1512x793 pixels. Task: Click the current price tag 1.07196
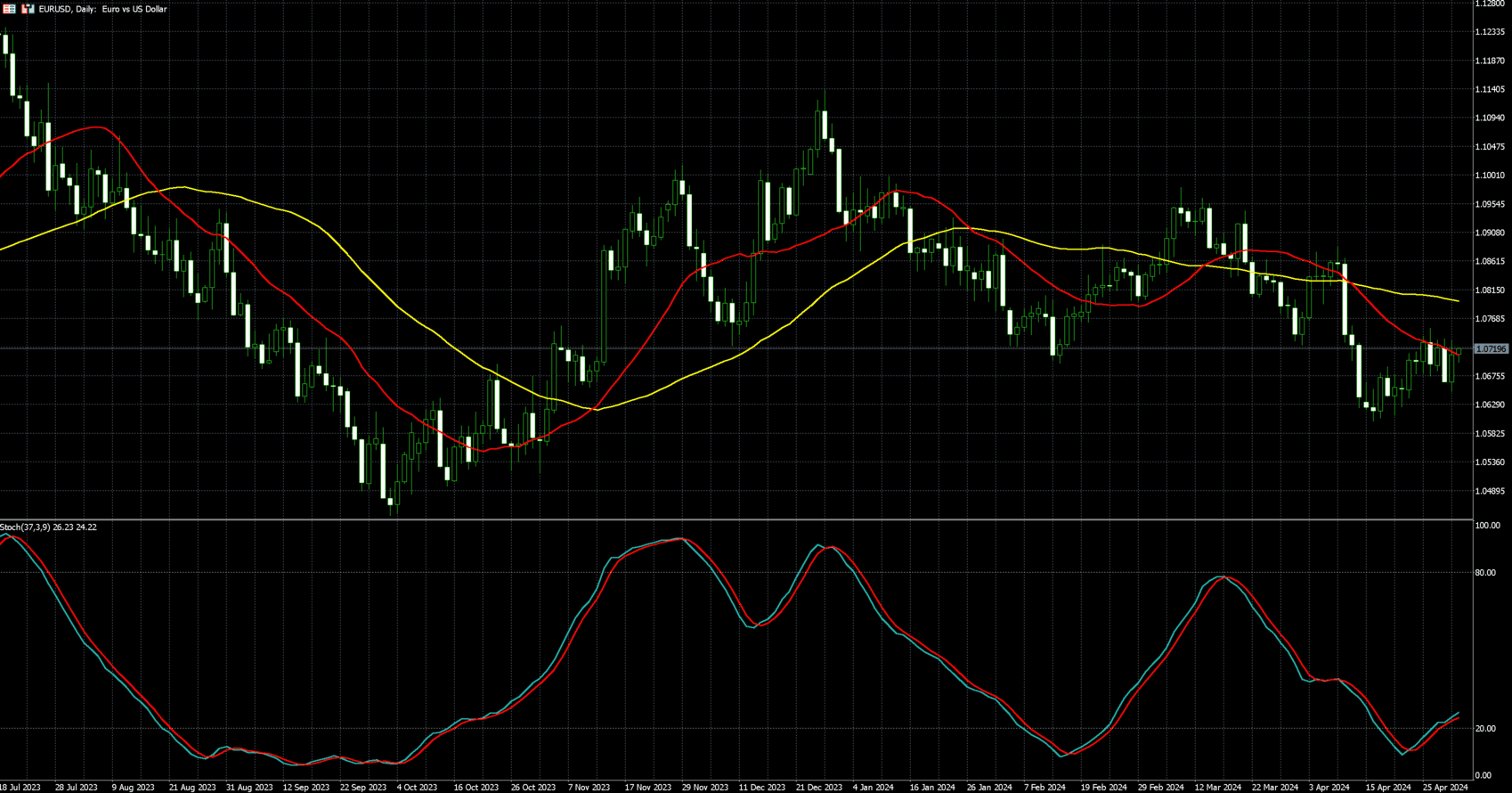tap(1492, 349)
